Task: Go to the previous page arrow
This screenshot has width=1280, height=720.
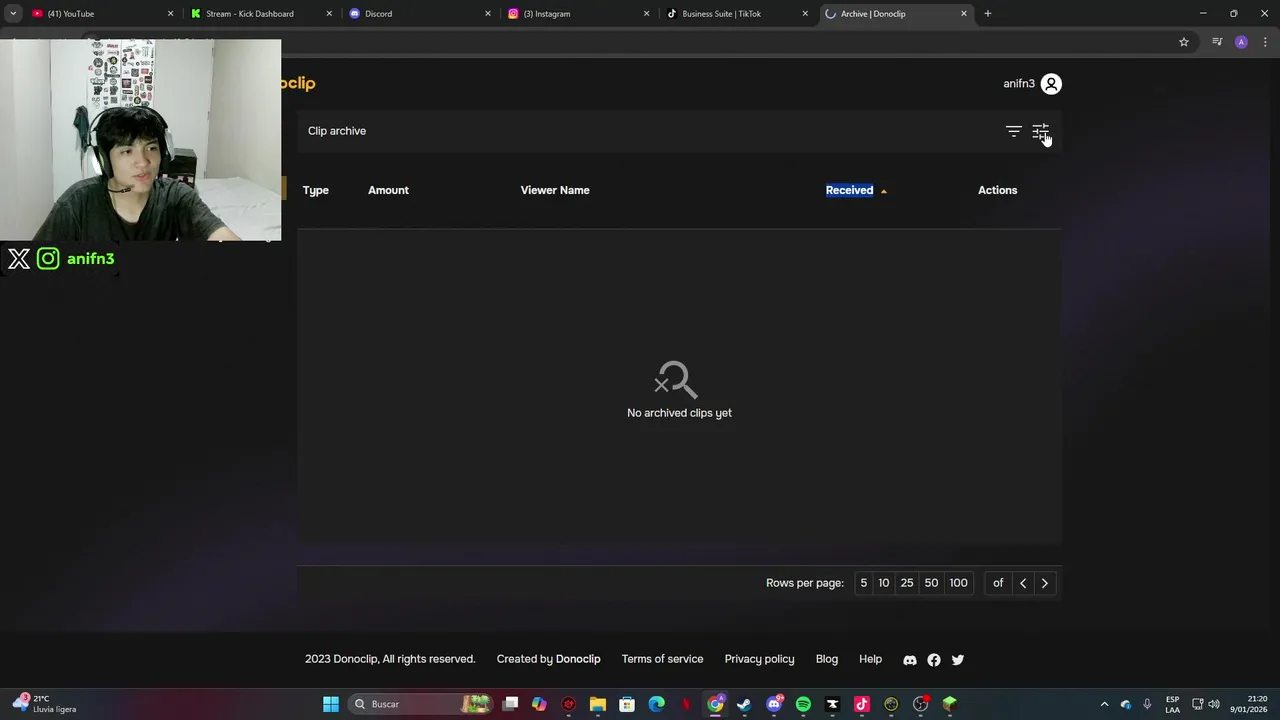Action: [1023, 583]
